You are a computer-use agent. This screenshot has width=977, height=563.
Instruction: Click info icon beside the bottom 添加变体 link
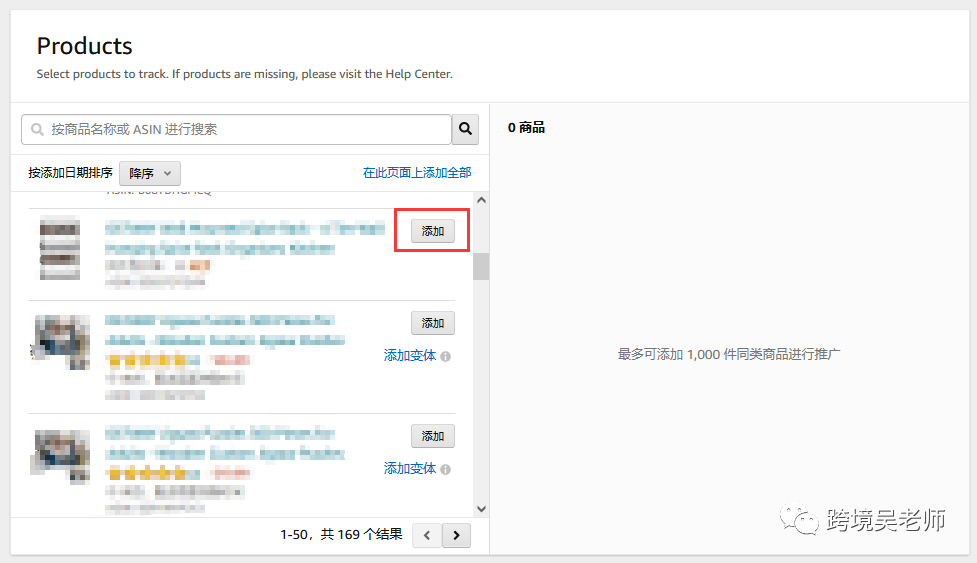point(446,469)
